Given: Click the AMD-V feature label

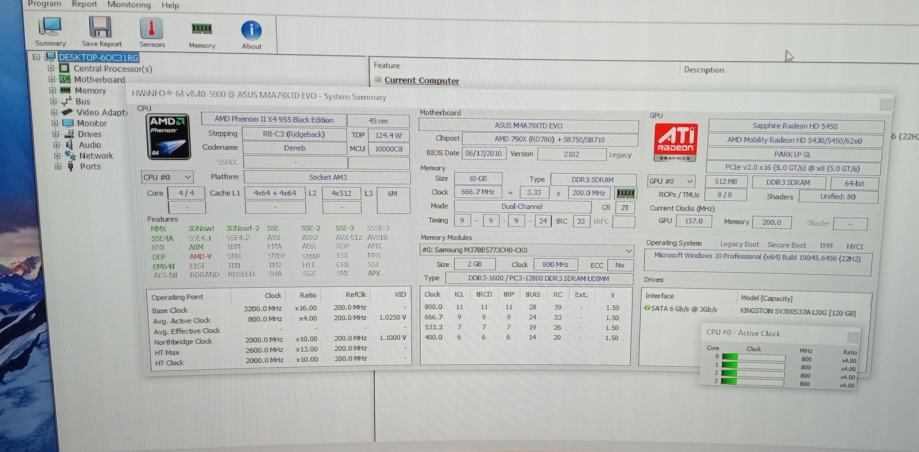Looking at the screenshot, I should click(200, 257).
